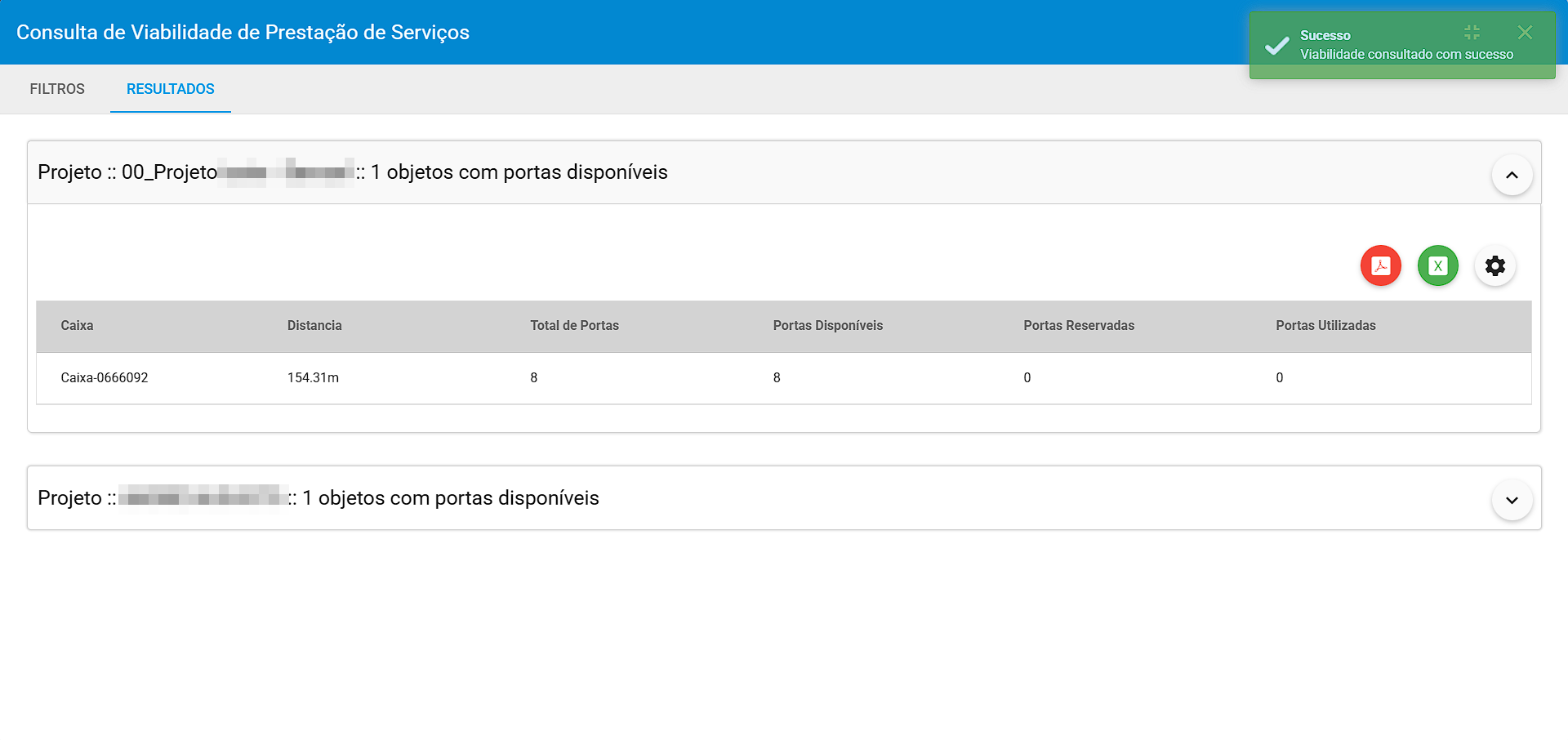This screenshot has height=740, width=1568.
Task: Click the Total de Portas column header
Action: tap(574, 325)
